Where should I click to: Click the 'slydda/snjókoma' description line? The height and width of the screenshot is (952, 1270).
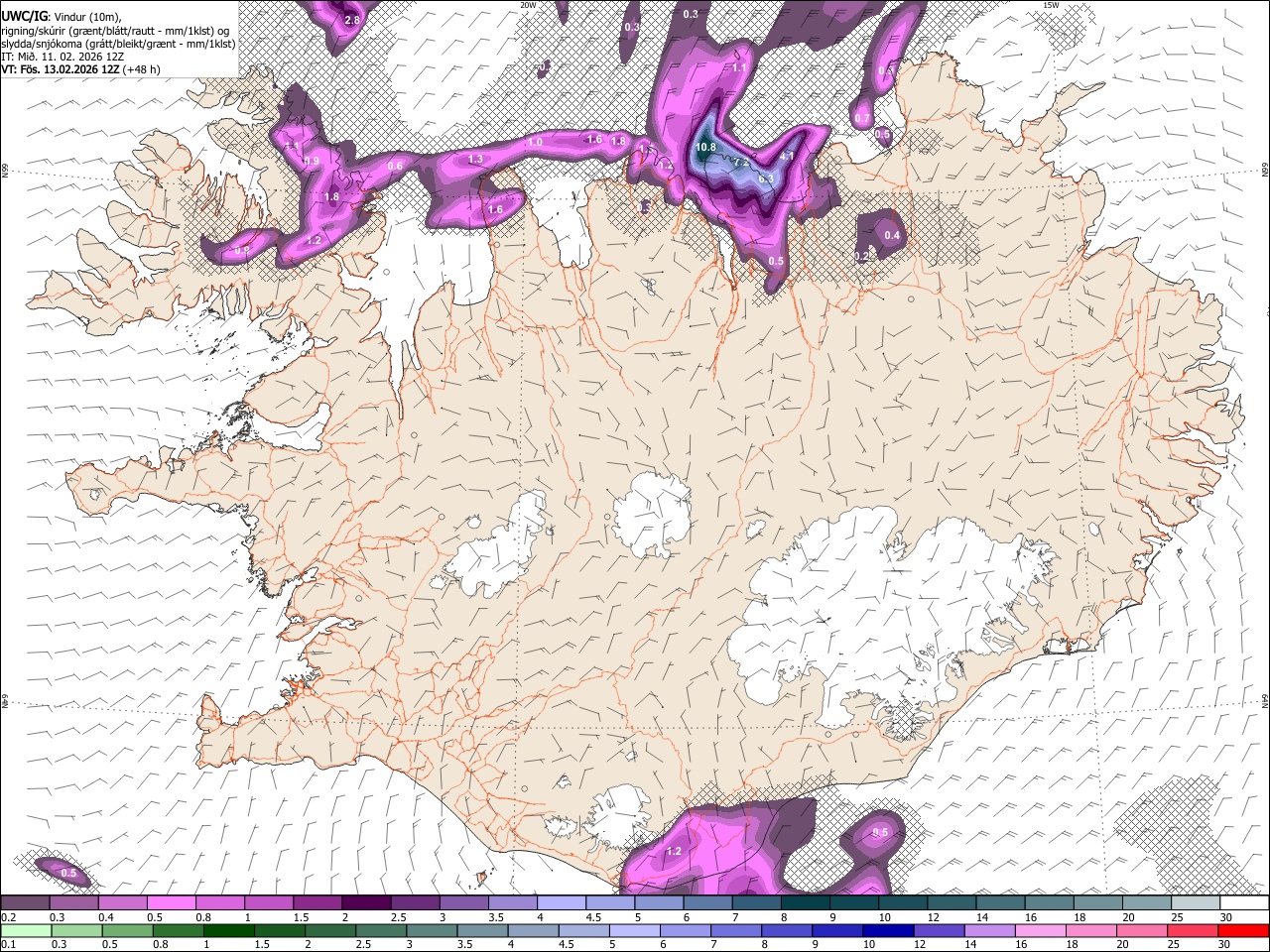pyautogui.click(x=119, y=44)
